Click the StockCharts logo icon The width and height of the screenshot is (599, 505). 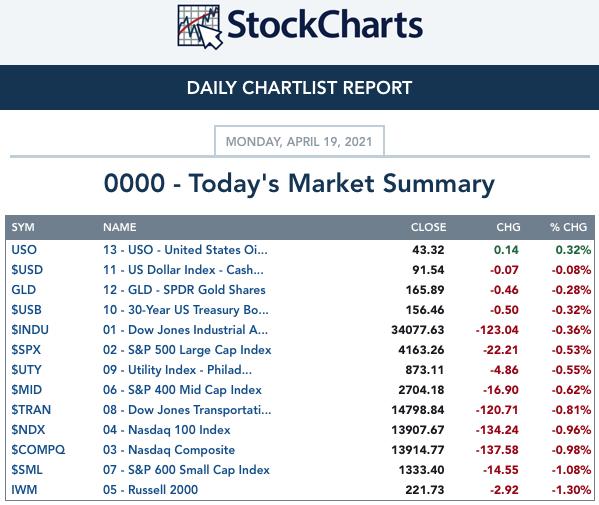200,27
